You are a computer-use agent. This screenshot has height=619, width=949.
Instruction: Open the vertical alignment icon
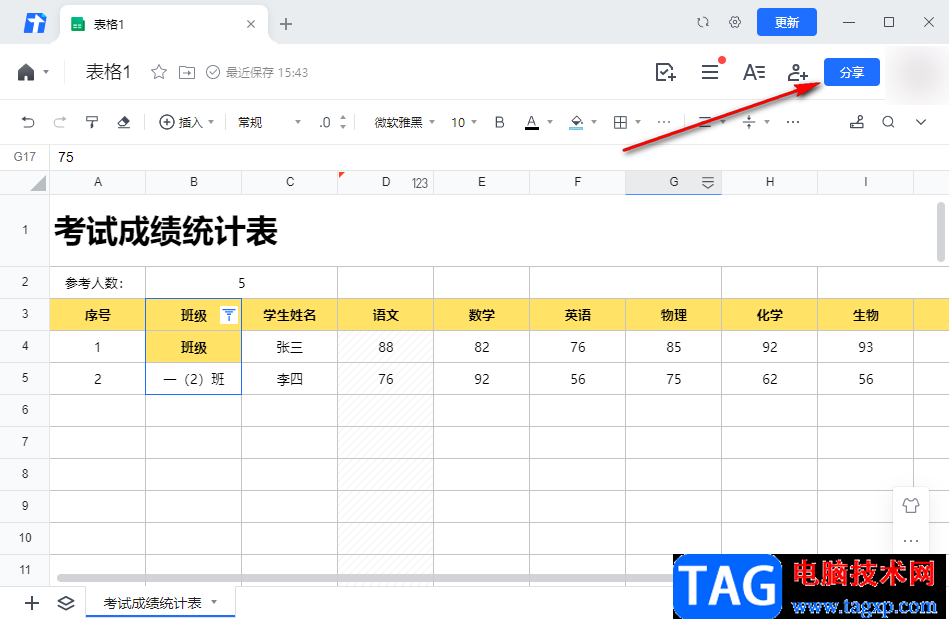point(749,122)
